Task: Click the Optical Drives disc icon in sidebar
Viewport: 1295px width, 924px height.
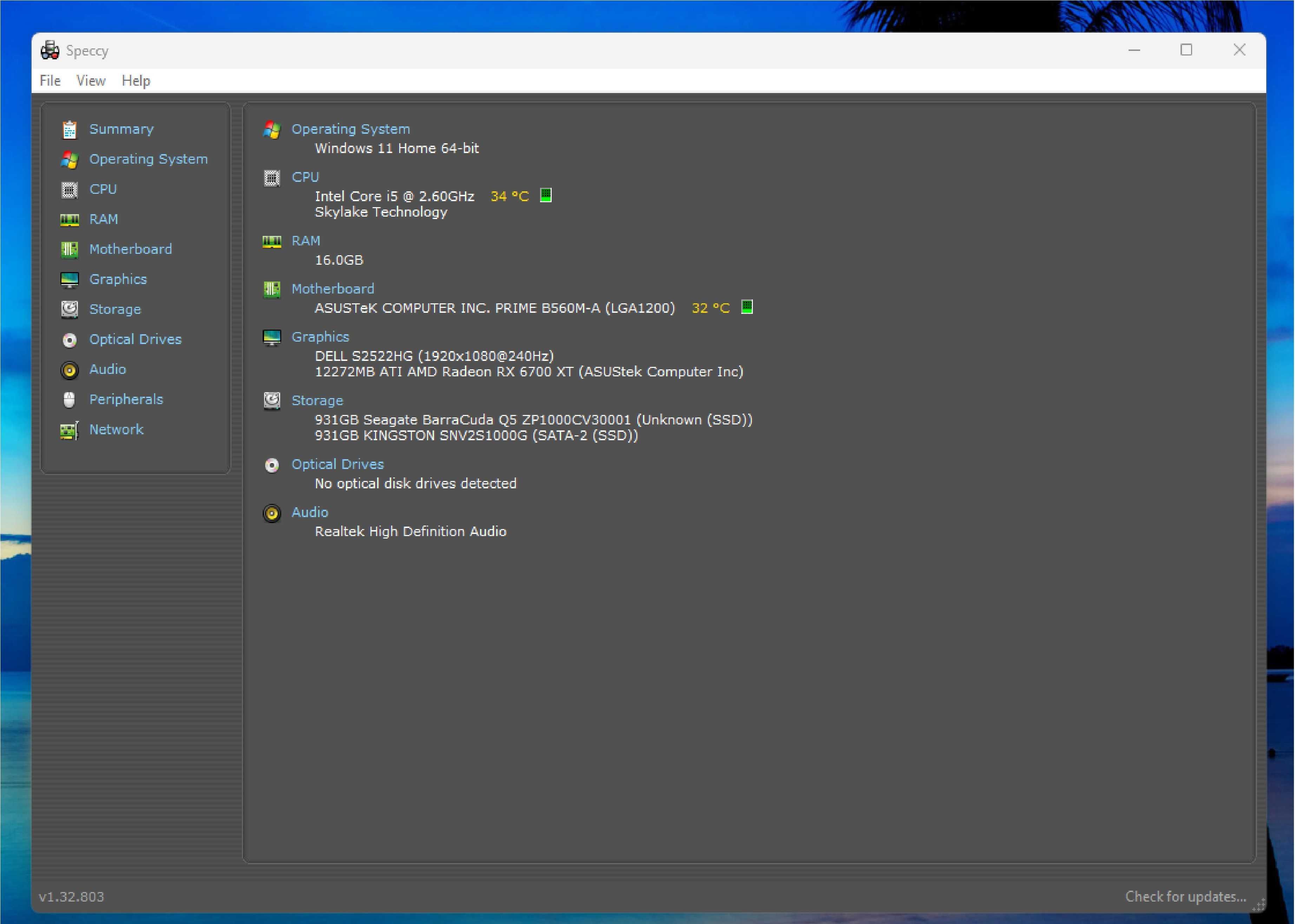Action: (x=70, y=340)
